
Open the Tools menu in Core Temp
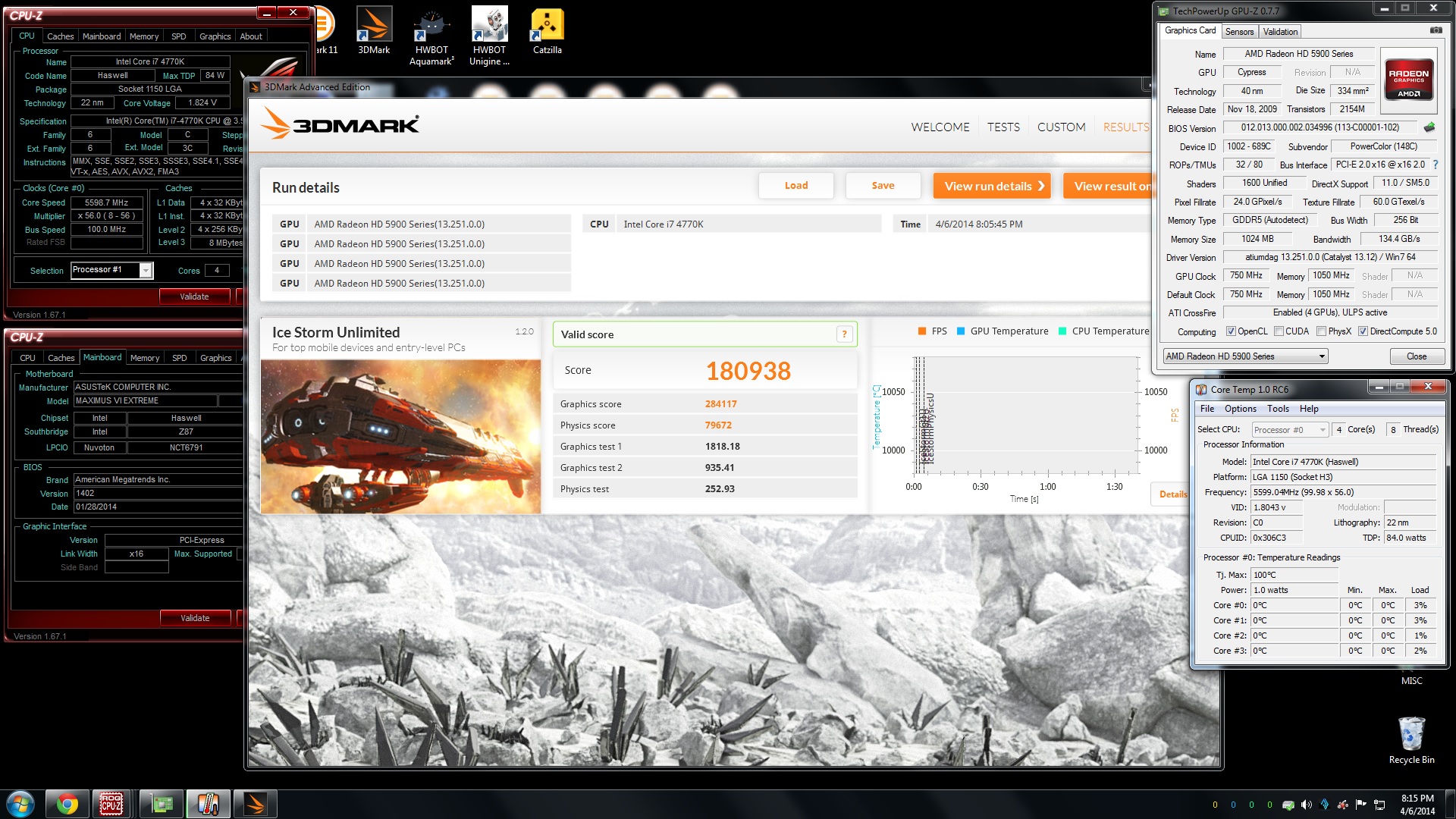click(1278, 409)
